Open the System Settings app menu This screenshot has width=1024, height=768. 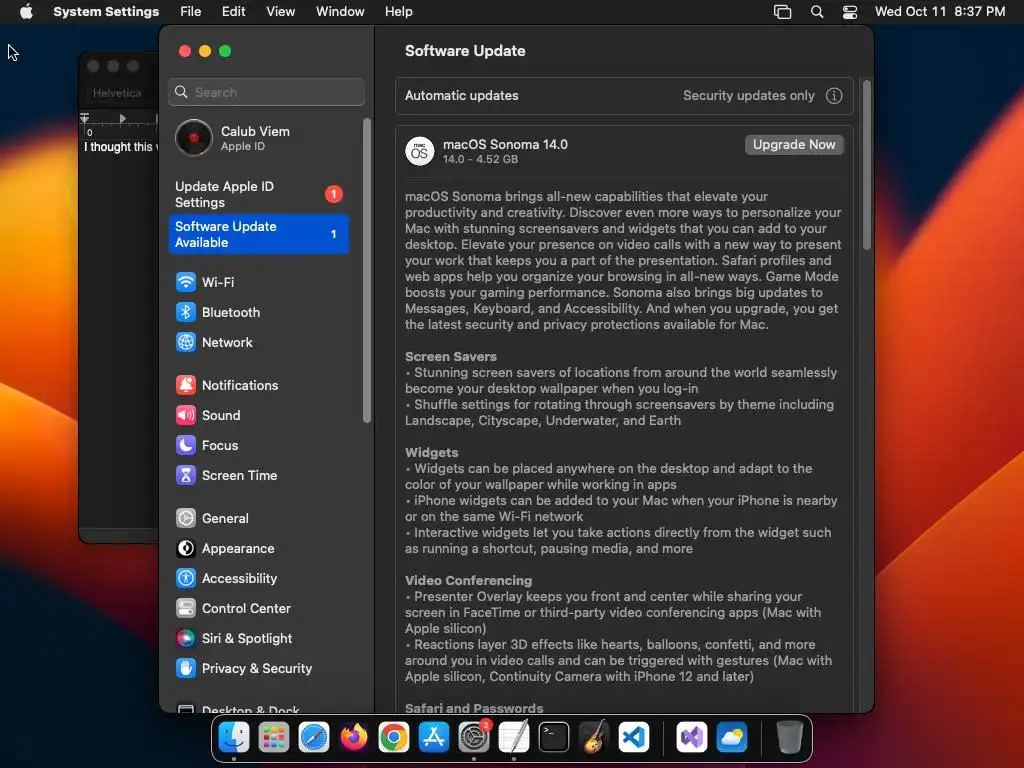106,12
